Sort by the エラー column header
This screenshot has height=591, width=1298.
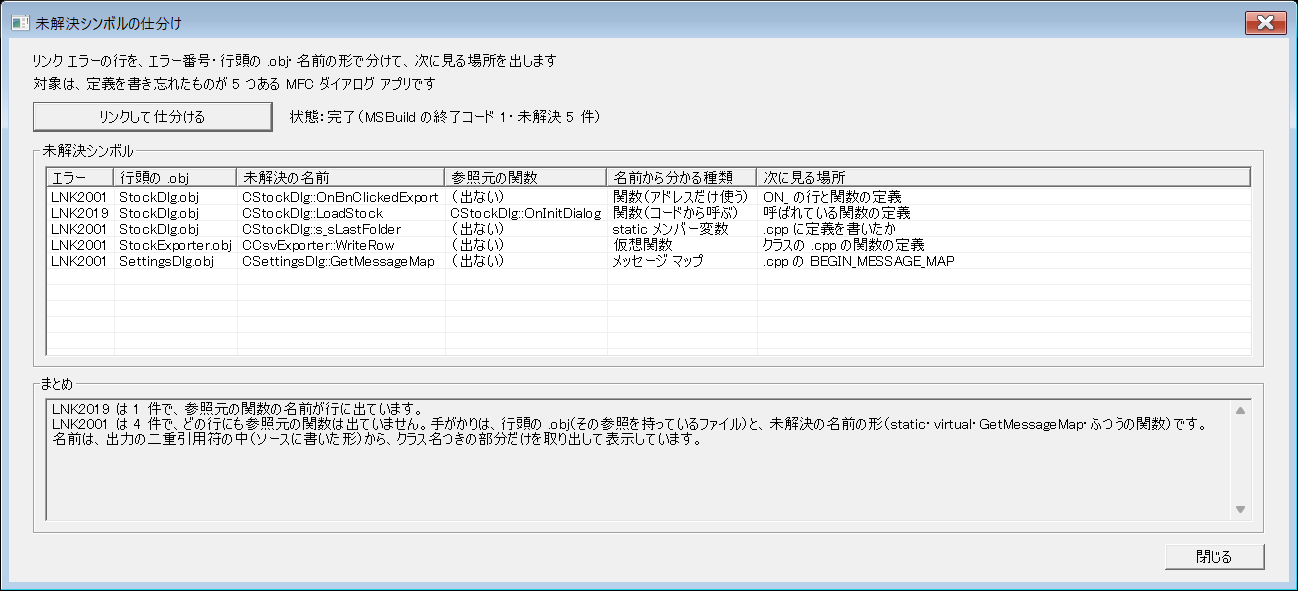click(x=80, y=177)
